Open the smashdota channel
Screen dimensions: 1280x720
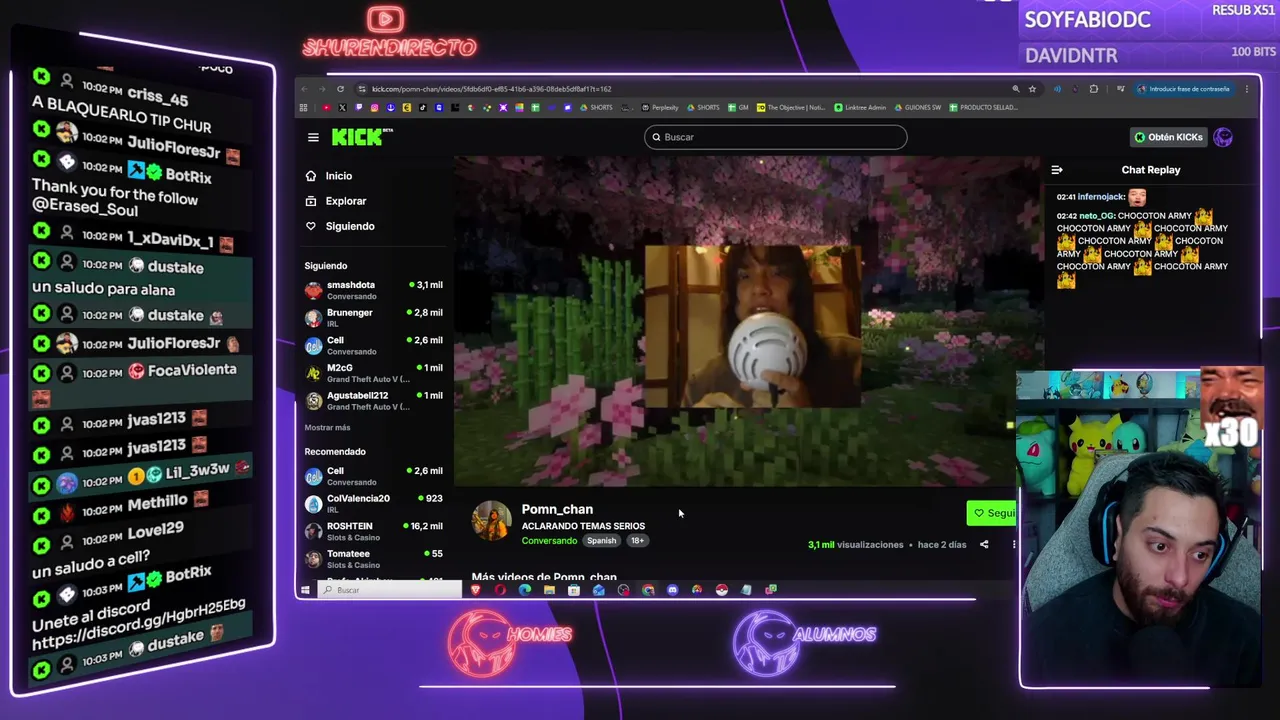click(373, 290)
